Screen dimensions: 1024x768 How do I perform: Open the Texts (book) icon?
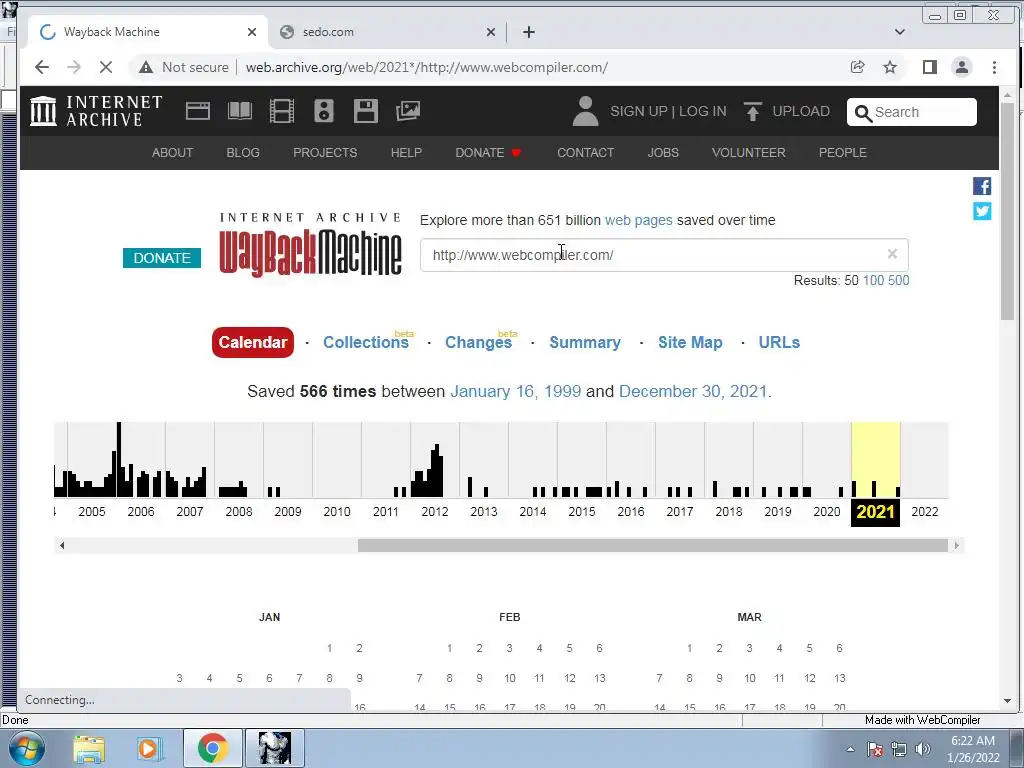point(240,111)
